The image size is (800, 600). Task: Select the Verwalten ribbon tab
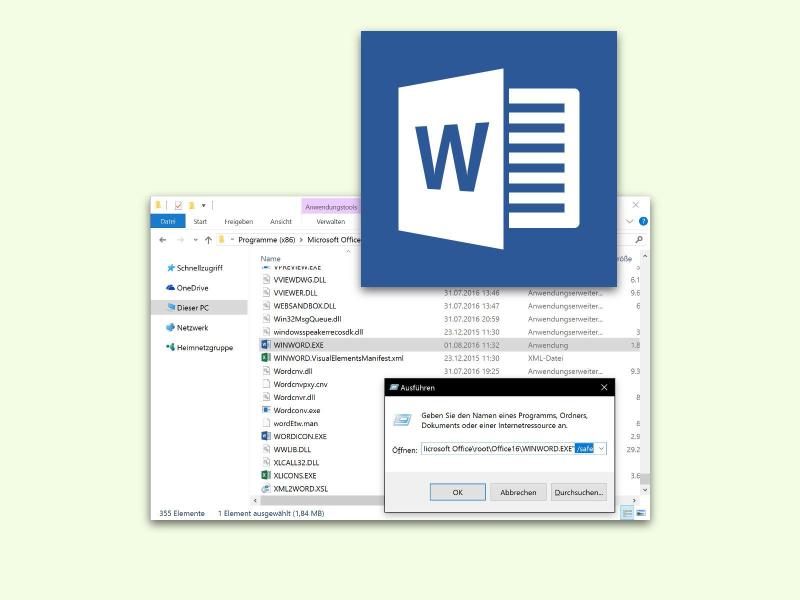click(x=331, y=221)
